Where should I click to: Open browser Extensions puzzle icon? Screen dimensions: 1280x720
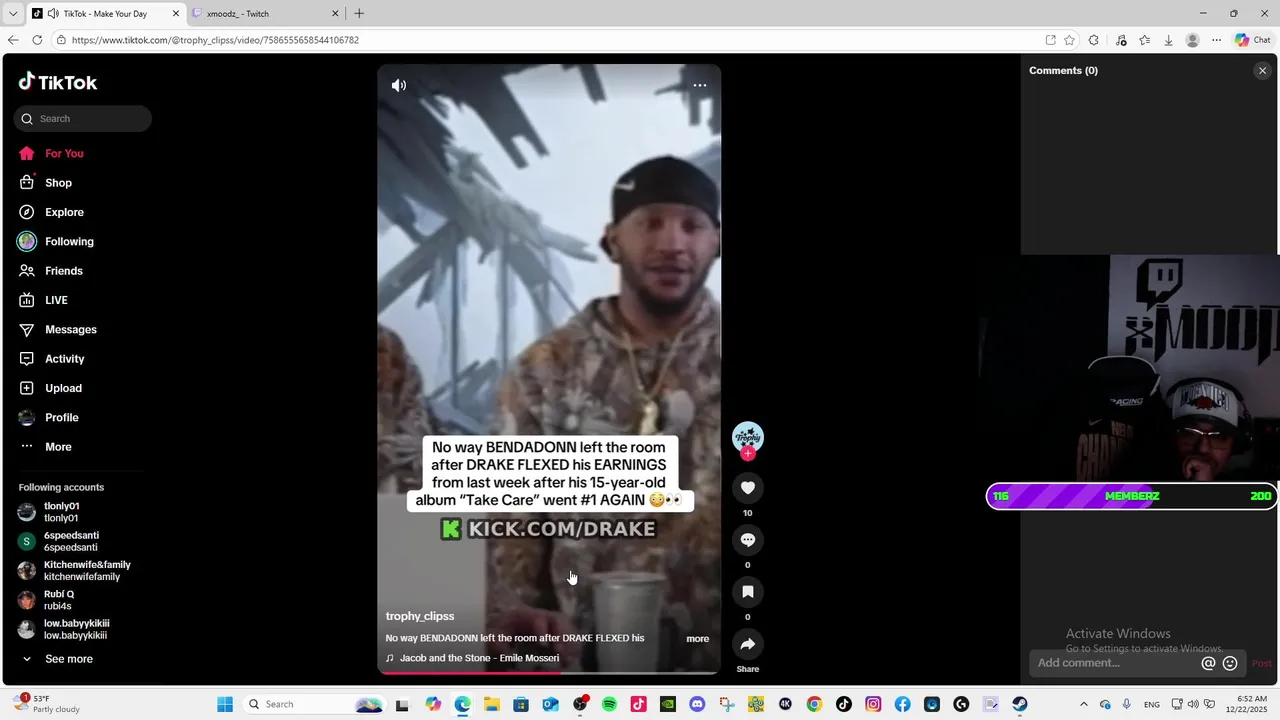1093,40
